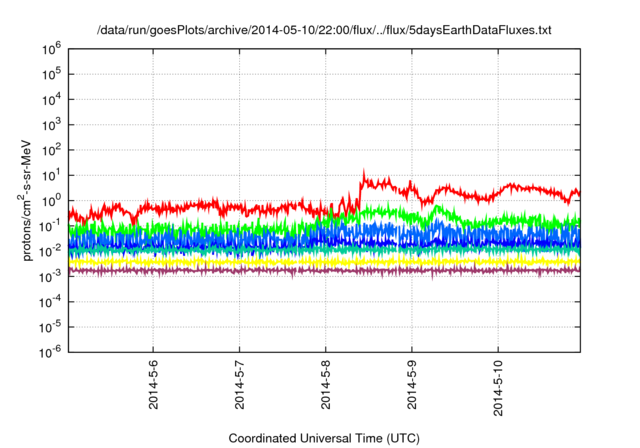Click the 2014-5-8 date label
640x448 pixels.
point(326,385)
